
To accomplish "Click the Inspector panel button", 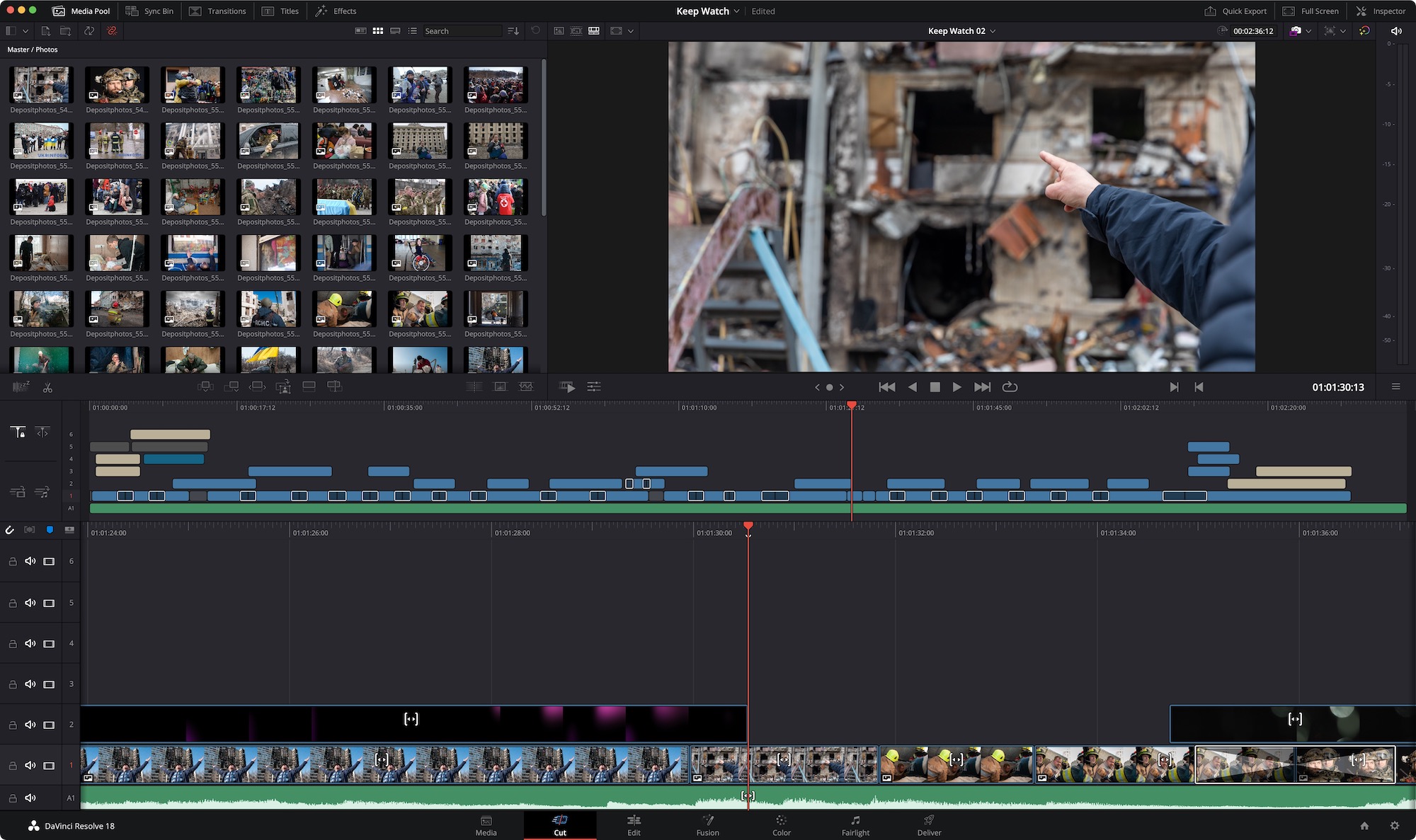I will [1383, 11].
